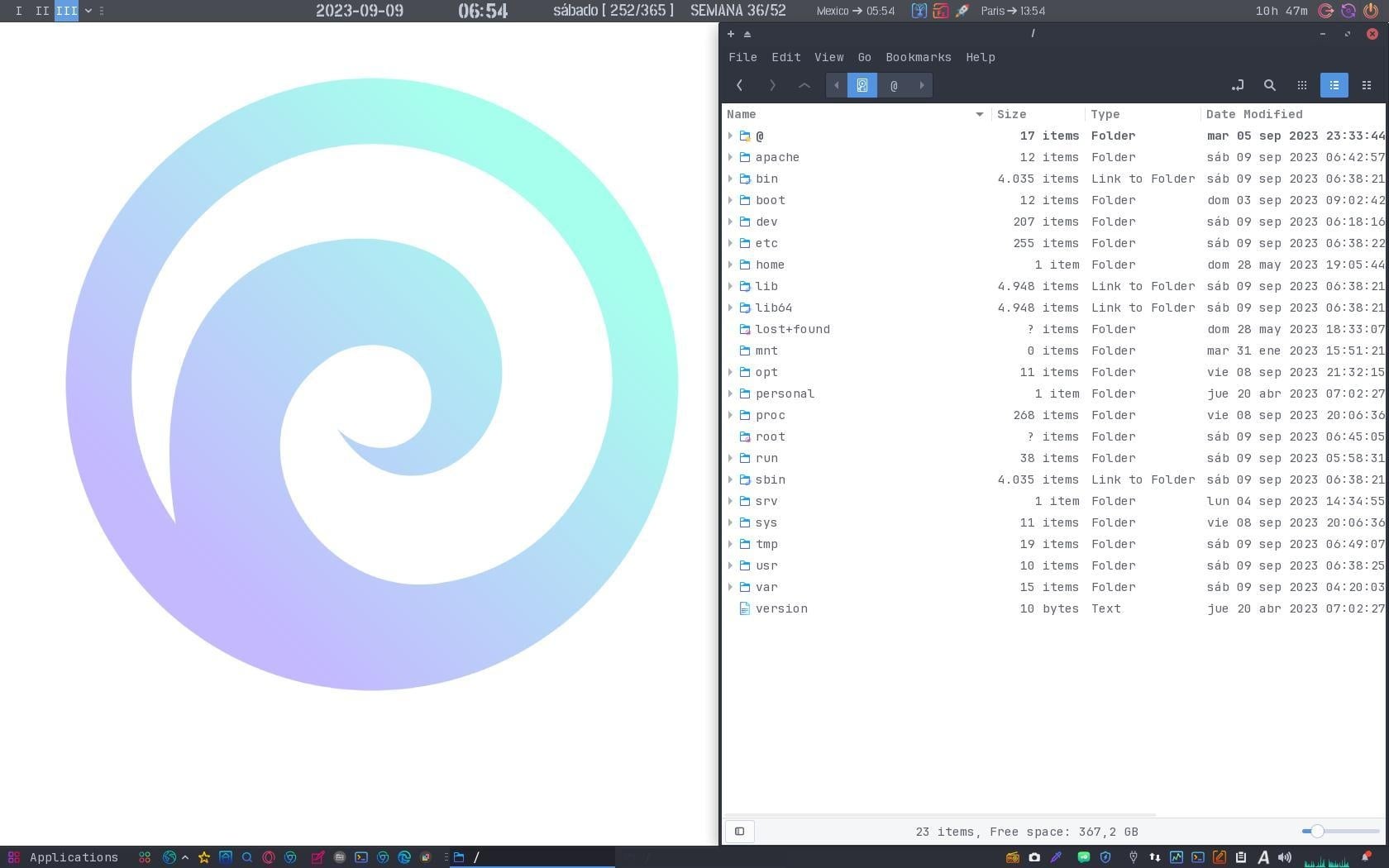This screenshot has height=868, width=1389.
Task: Sort files by Date Modified column
Action: (1293, 114)
